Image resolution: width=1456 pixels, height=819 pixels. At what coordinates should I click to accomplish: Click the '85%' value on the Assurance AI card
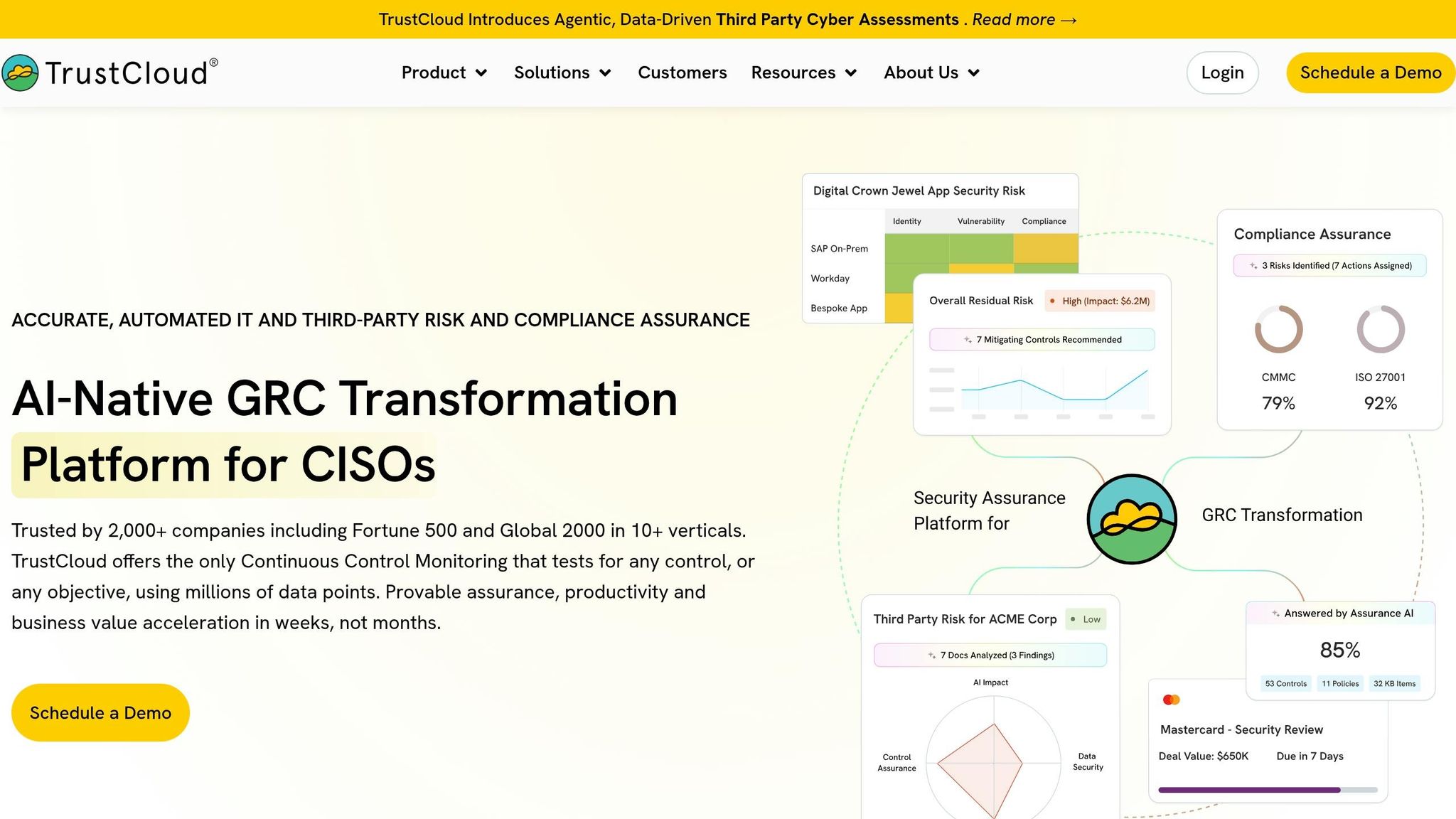click(1340, 650)
